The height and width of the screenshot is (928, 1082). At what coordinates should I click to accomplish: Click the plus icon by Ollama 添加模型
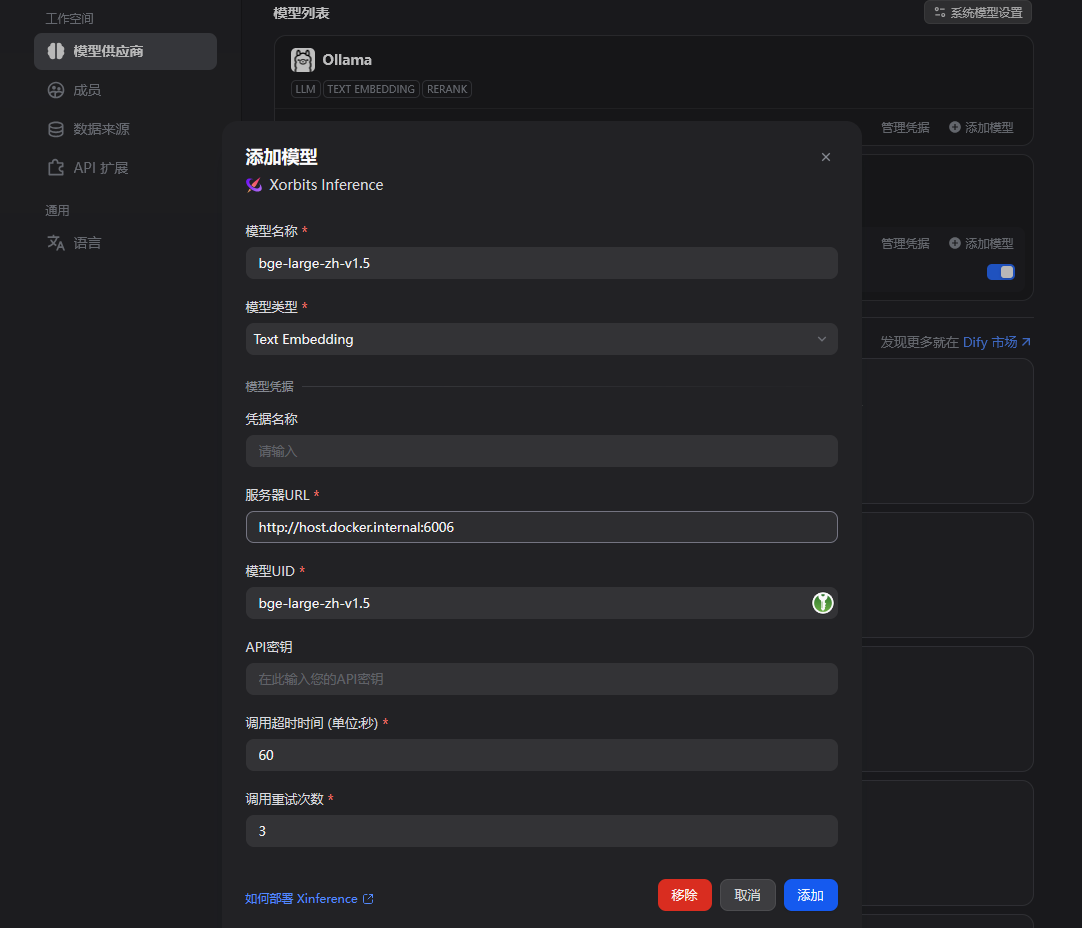click(955, 127)
